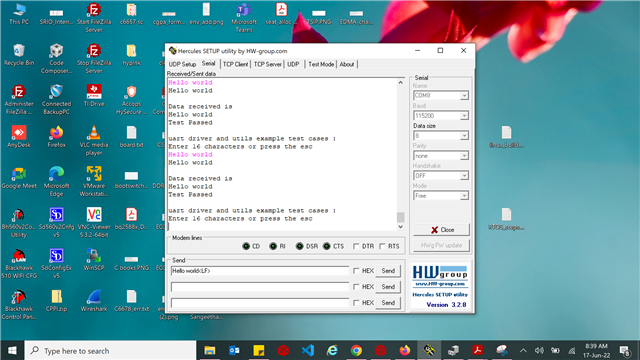This screenshot has height=360, width=640.
Task: Open Google Meet desktop shortcut
Action: pyautogui.click(x=19, y=178)
